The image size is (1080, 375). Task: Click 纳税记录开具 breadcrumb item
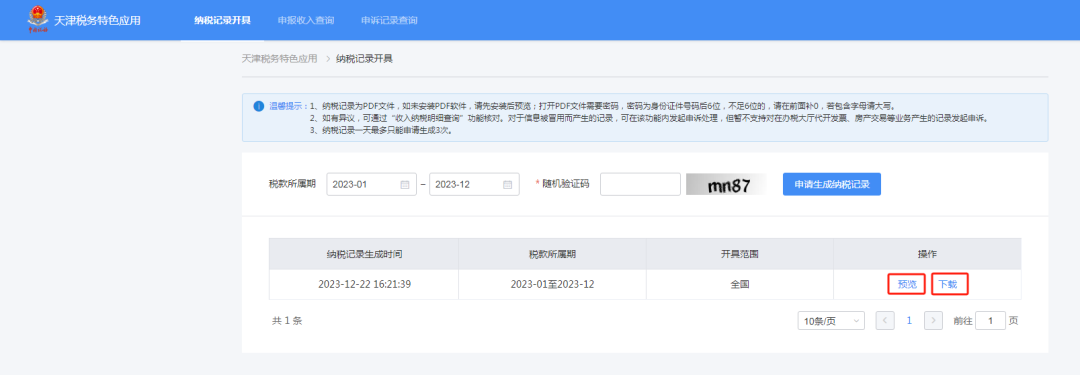[x=364, y=59]
